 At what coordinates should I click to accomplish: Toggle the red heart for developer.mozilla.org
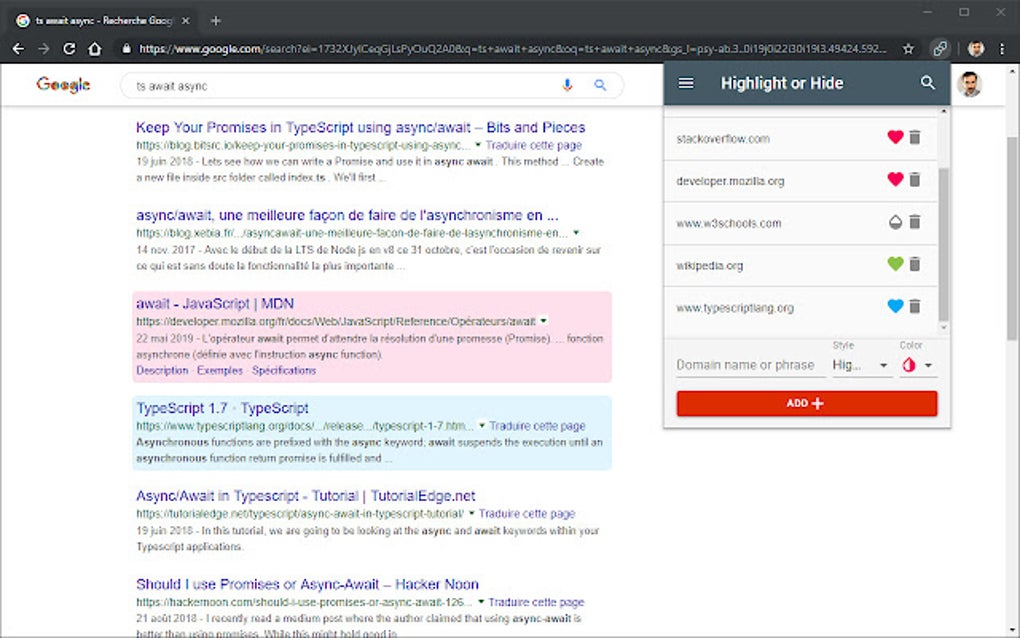[x=895, y=179]
